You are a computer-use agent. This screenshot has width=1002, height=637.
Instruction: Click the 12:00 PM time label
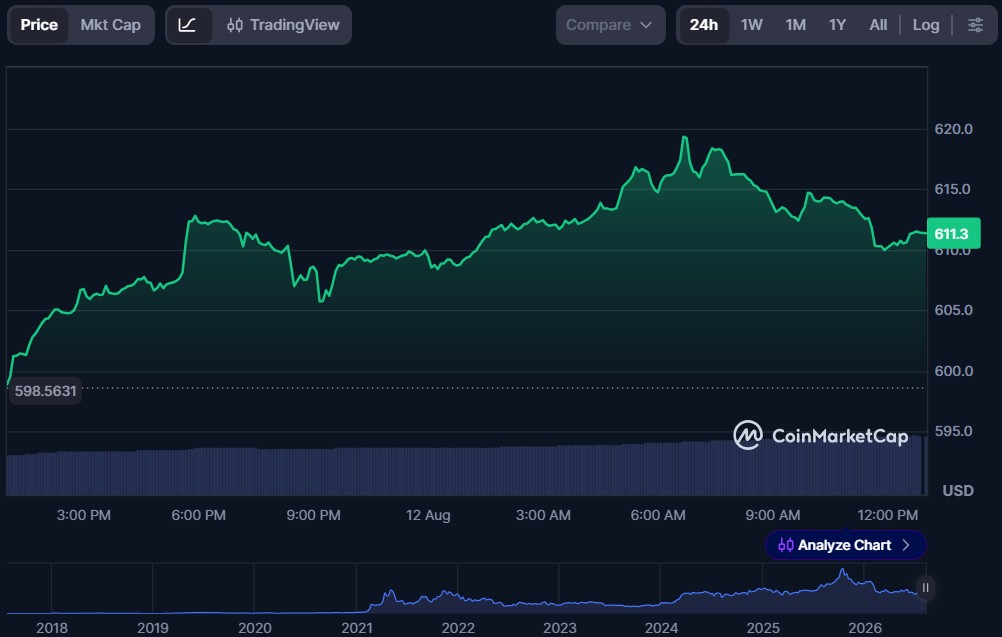point(888,515)
